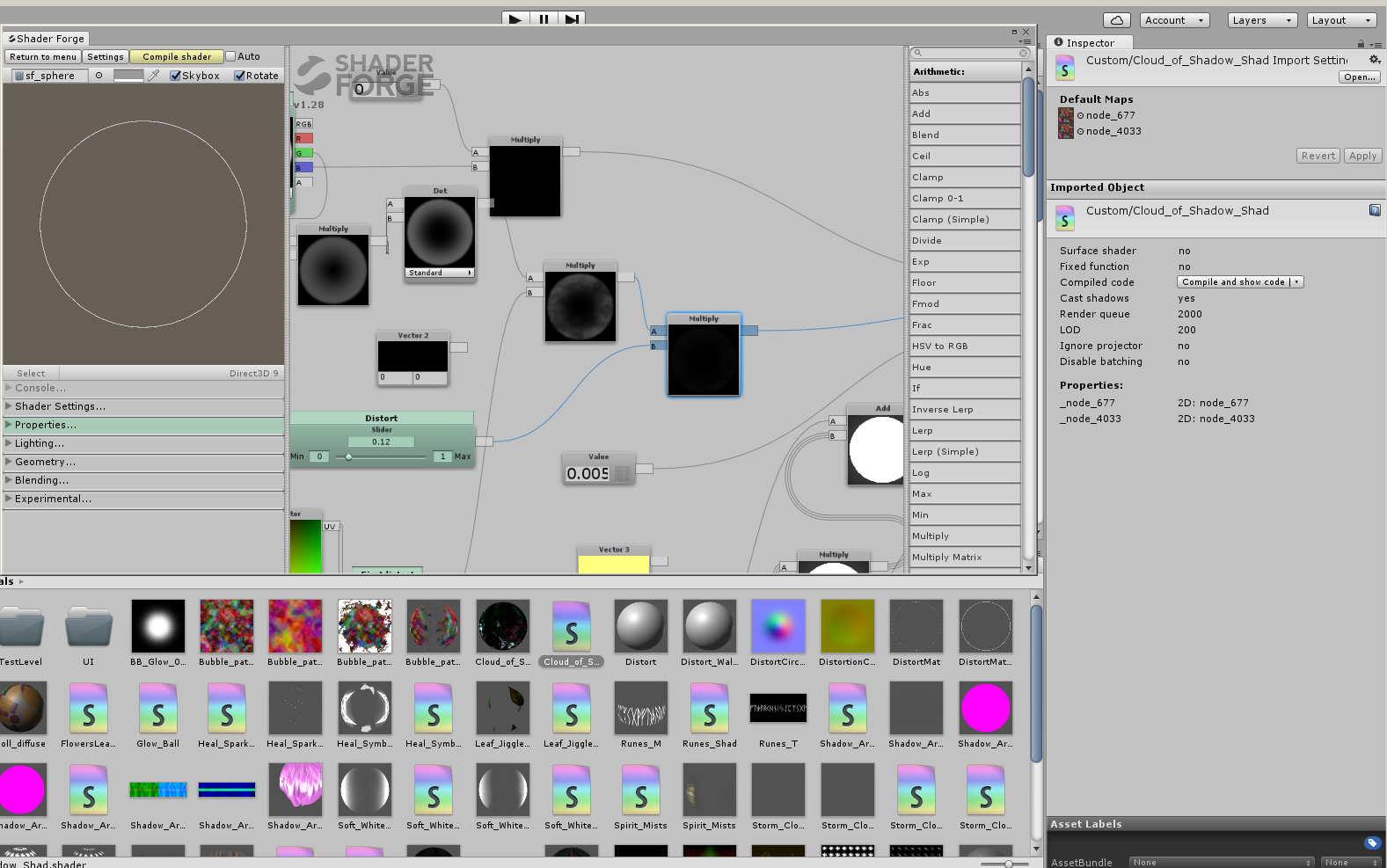Open the shader help icon under Imported Object
This screenshot has width=1387, height=868.
coord(1375,210)
